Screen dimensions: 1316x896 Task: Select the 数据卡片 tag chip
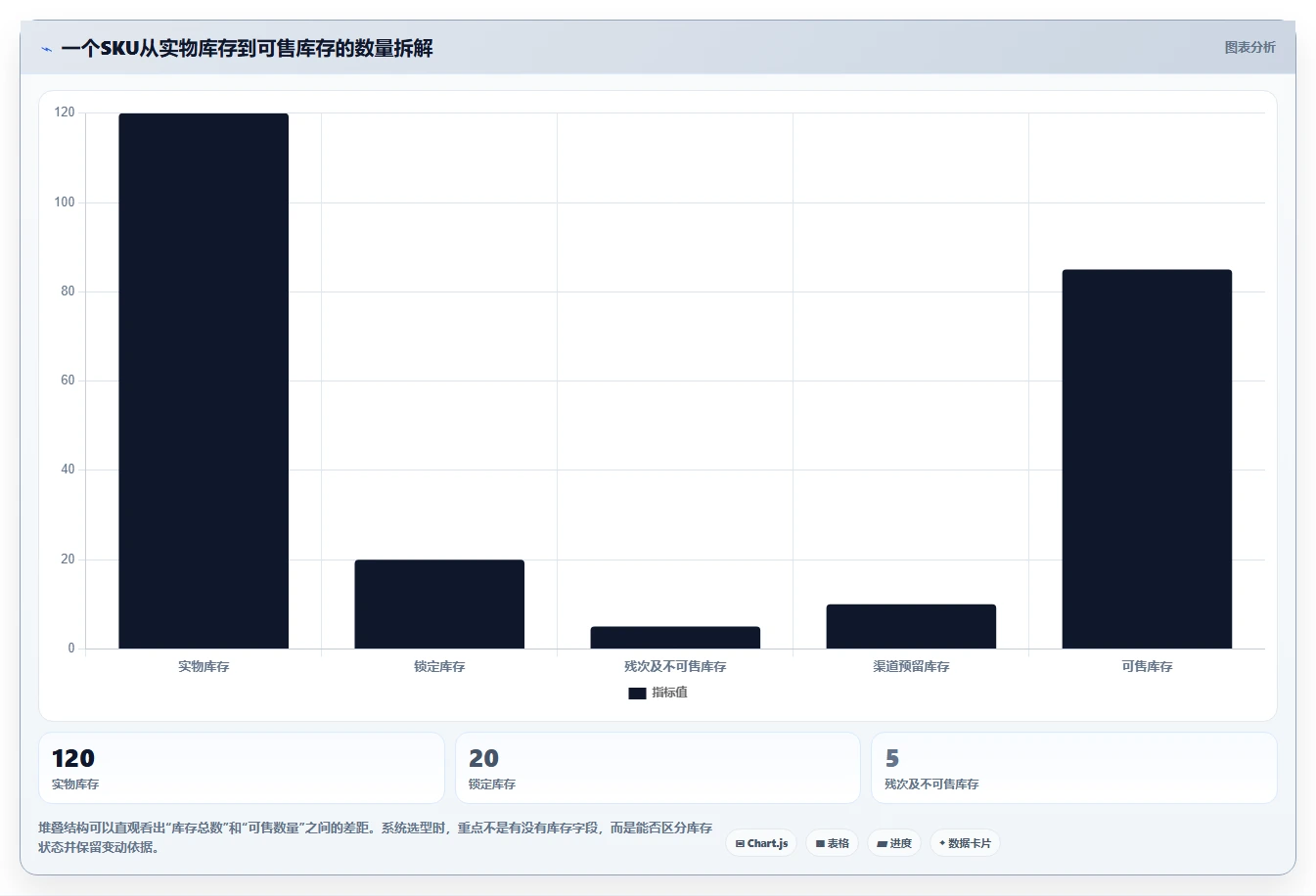pyautogui.click(x=965, y=843)
